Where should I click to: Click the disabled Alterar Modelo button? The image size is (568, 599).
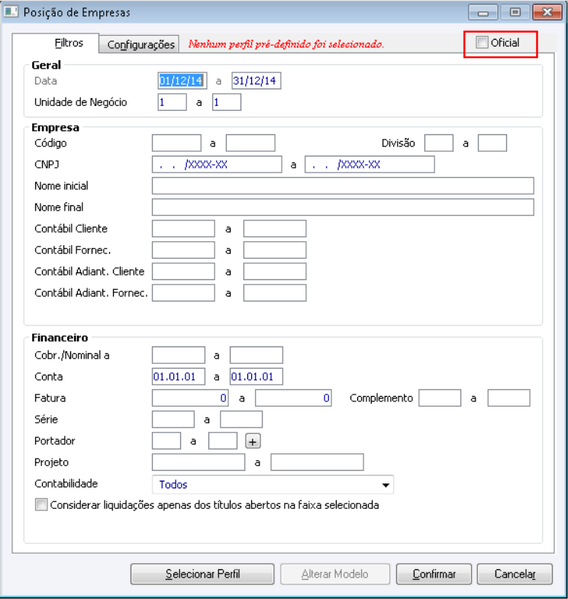[x=335, y=574]
